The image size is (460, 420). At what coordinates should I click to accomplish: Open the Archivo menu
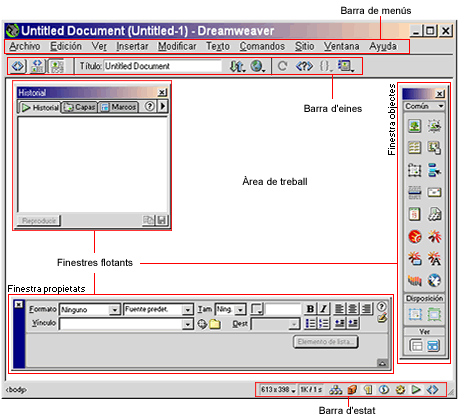point(25,46)
